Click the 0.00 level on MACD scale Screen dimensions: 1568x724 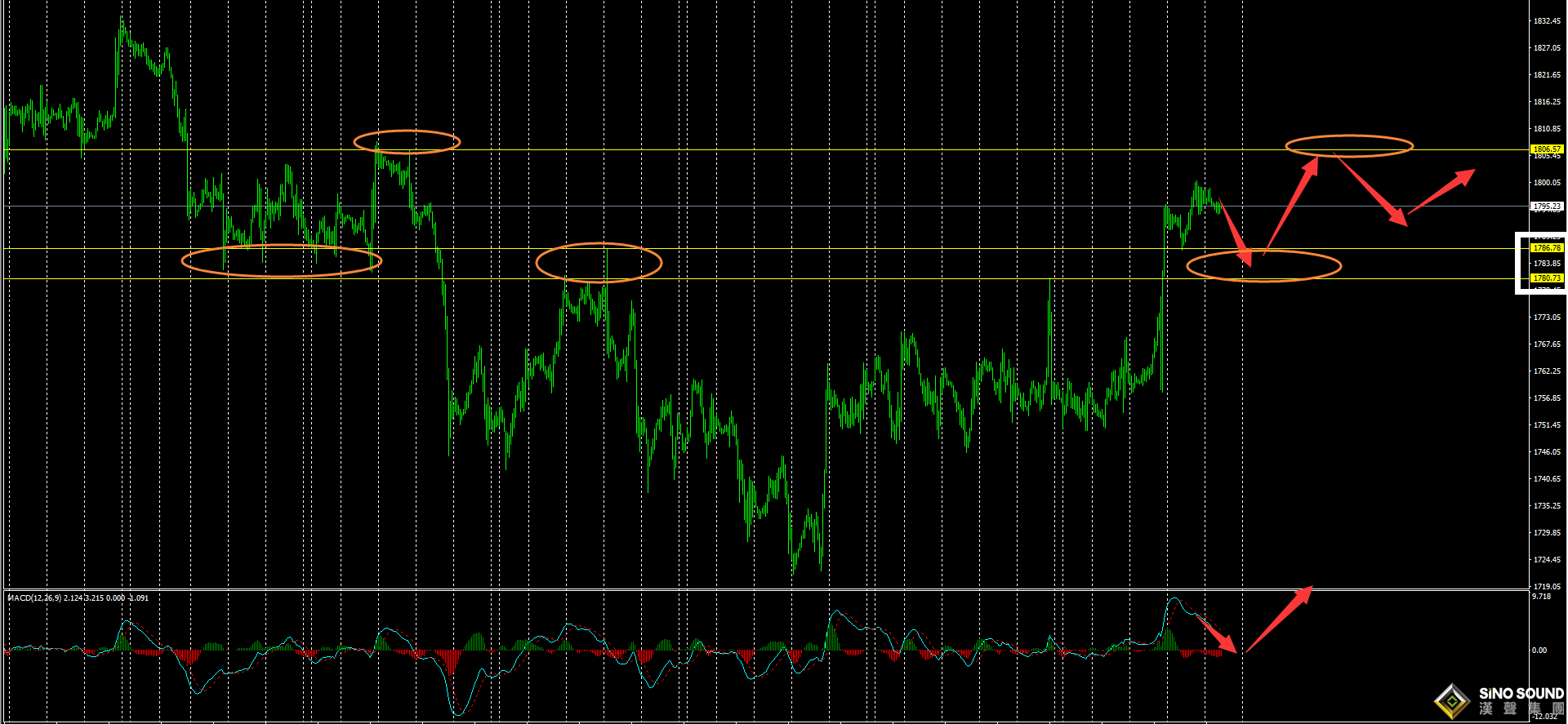1539,651
